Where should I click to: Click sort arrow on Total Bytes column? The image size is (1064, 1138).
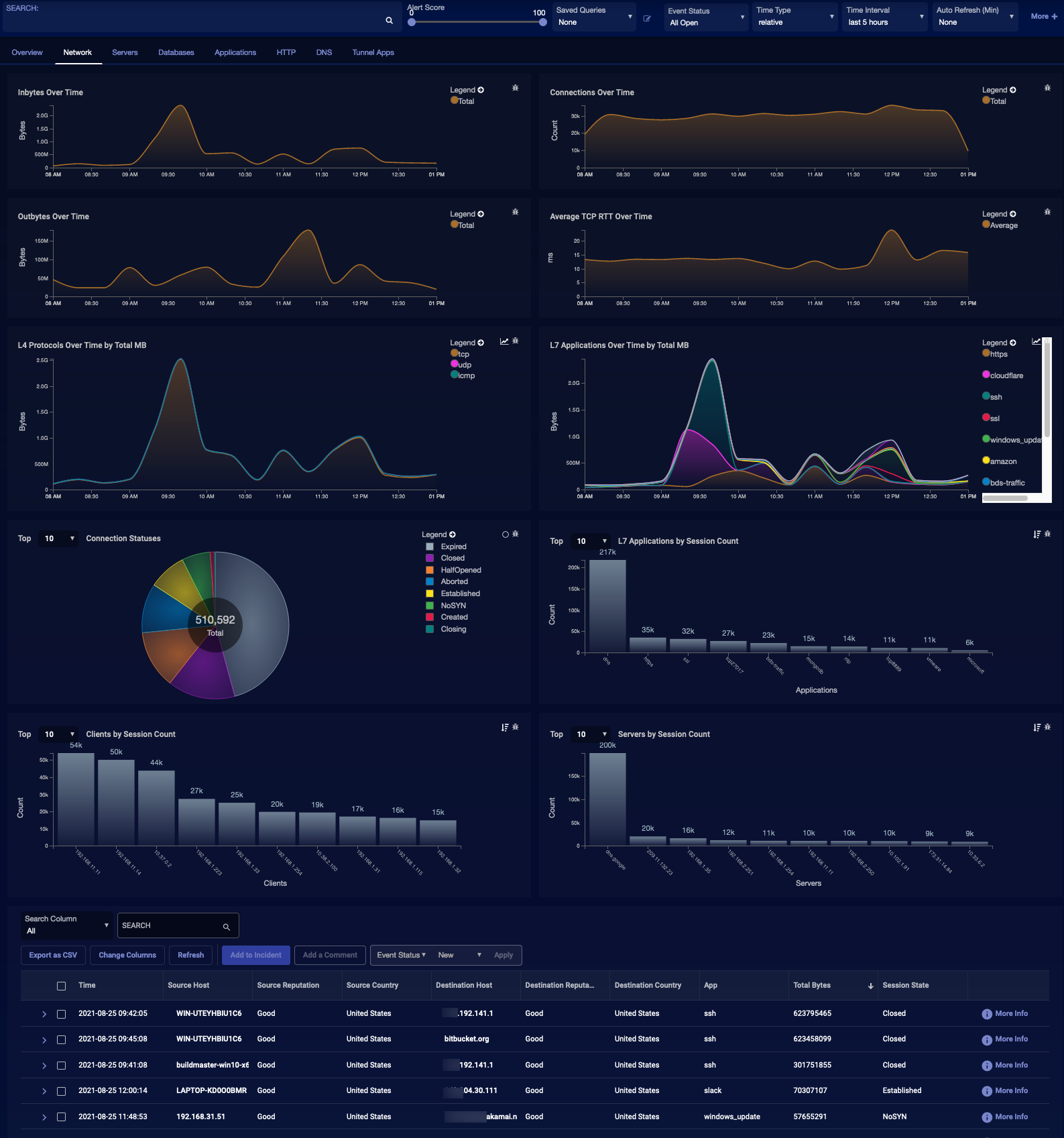(x=871, y=986)
